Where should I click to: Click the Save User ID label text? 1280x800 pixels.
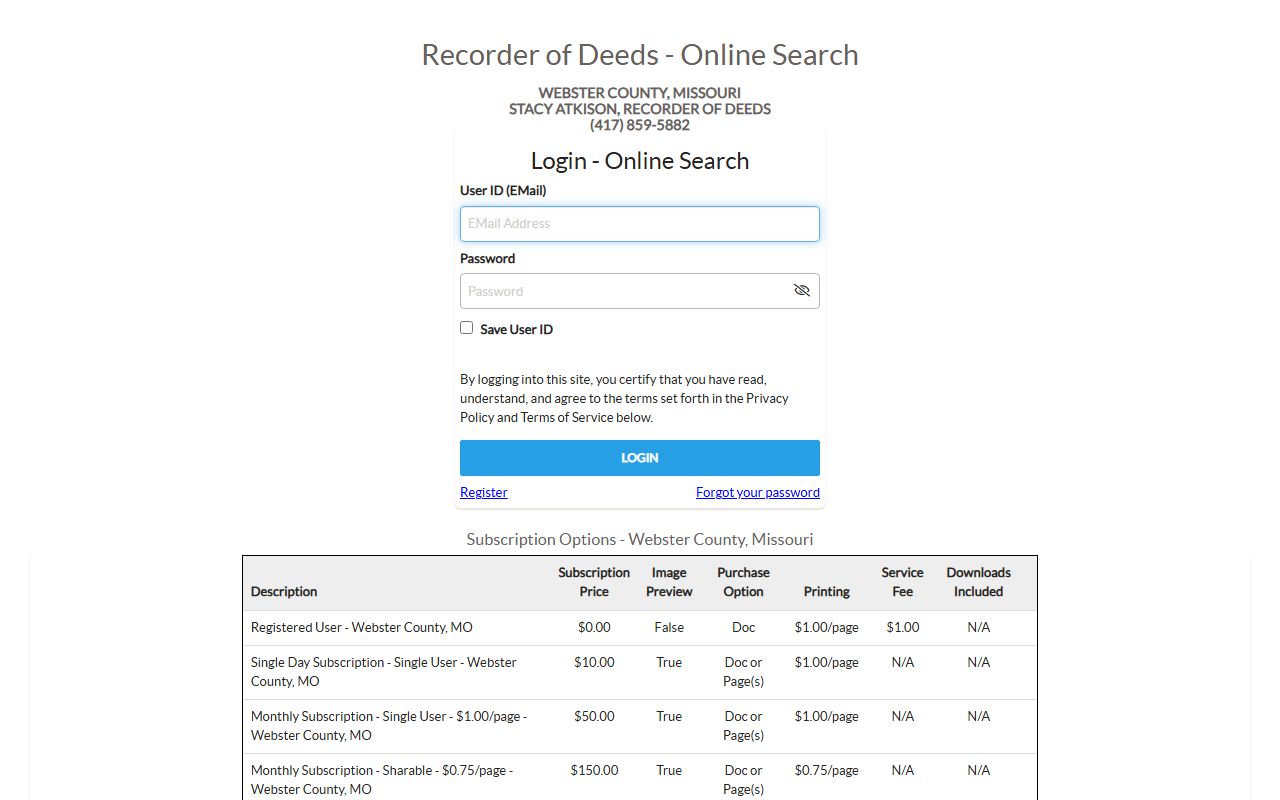[516, 329]
